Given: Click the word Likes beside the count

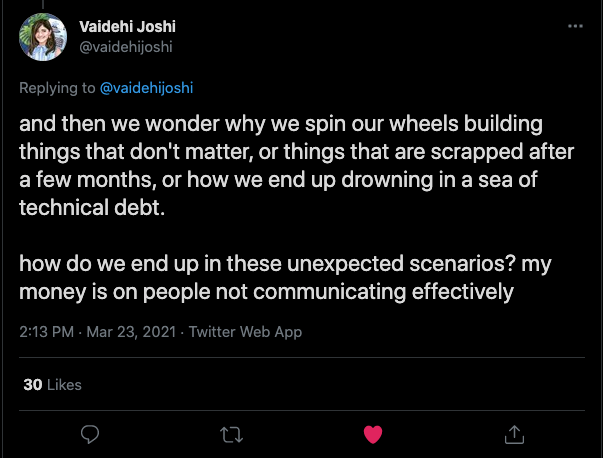Looking at the screenshot, I should tap(64, 385).
